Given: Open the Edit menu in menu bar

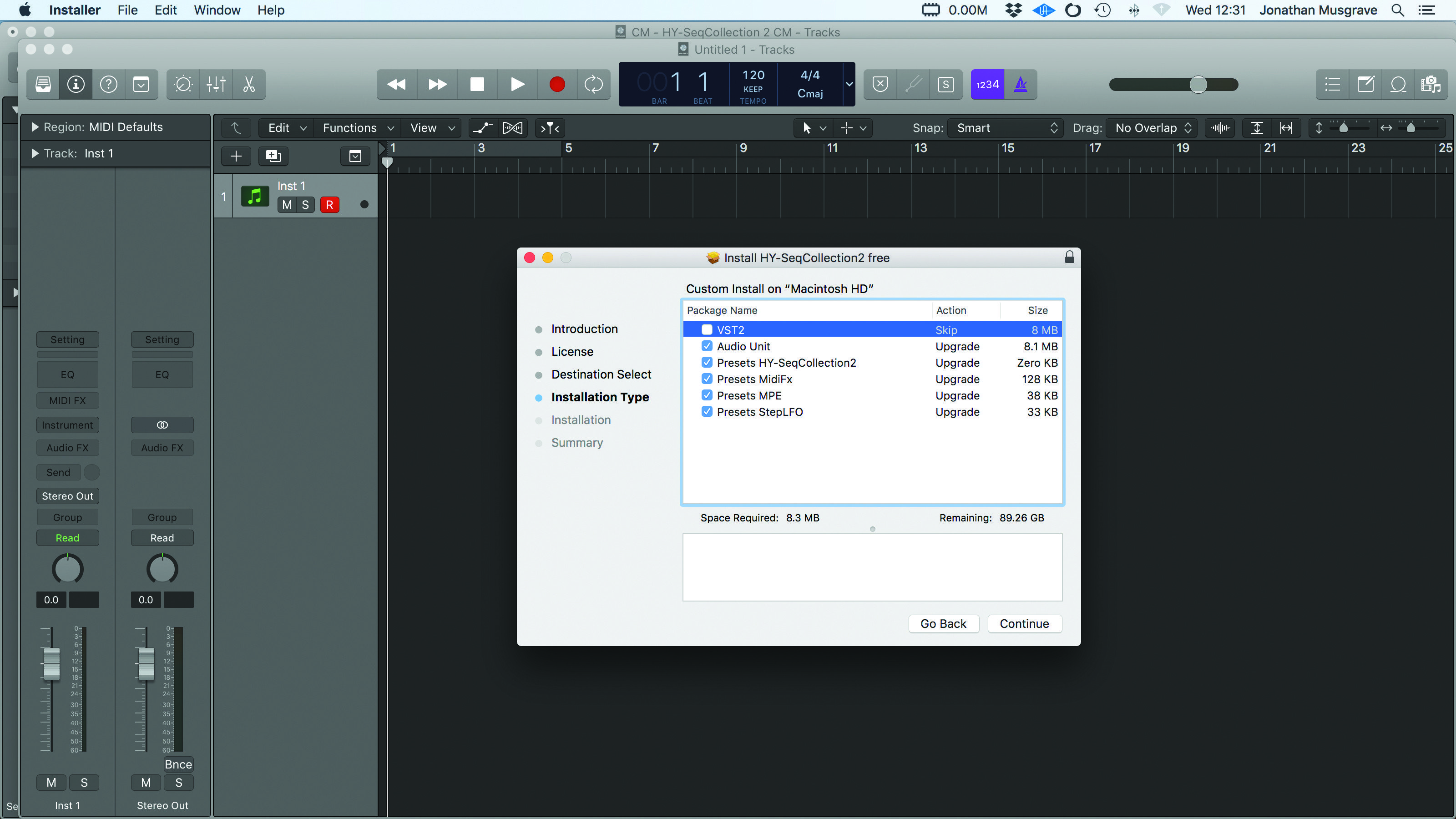Looking at the screenshot, I should (166, 10).
